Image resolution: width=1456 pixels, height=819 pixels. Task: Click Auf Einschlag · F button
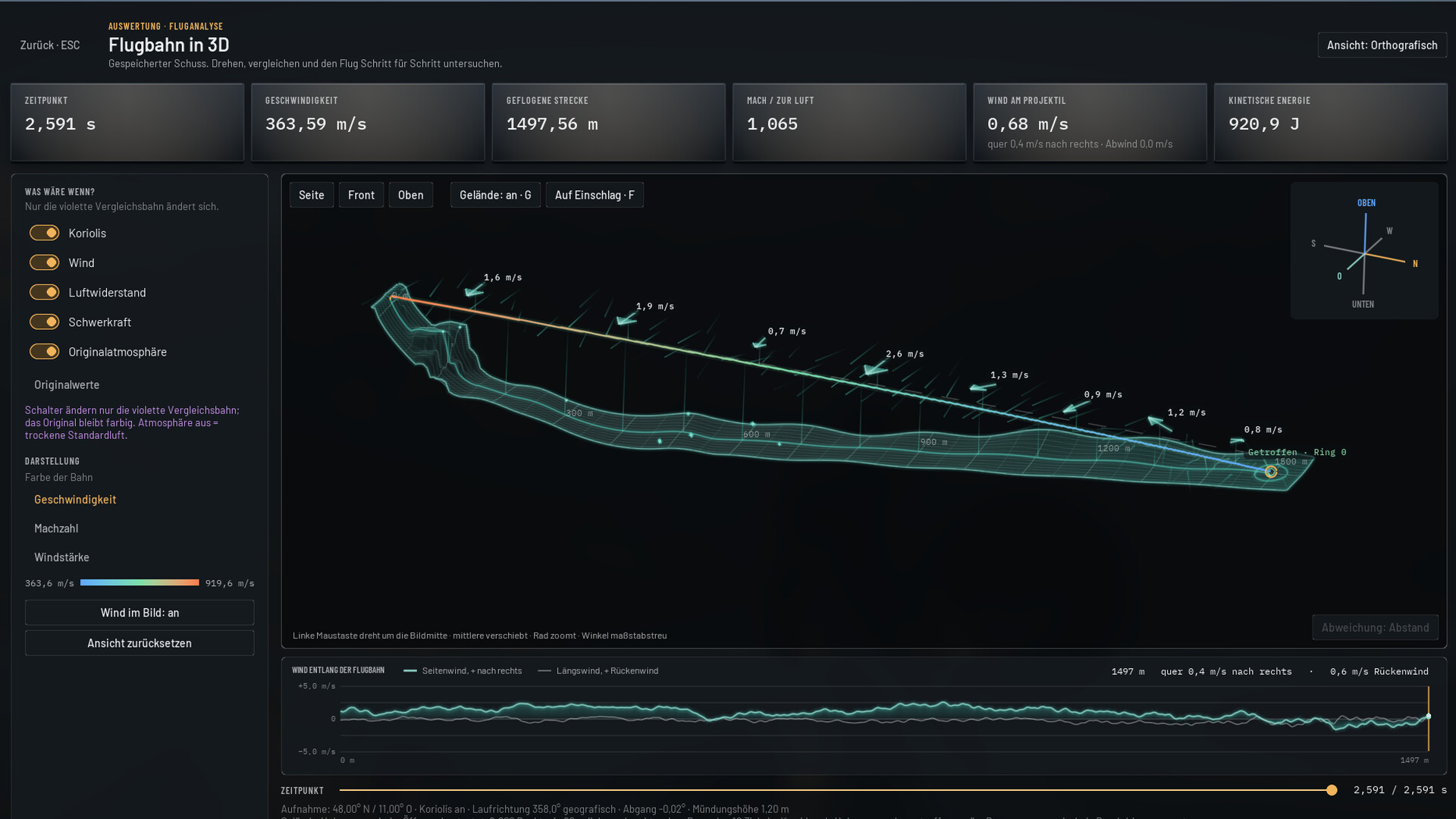pos(595,195)
